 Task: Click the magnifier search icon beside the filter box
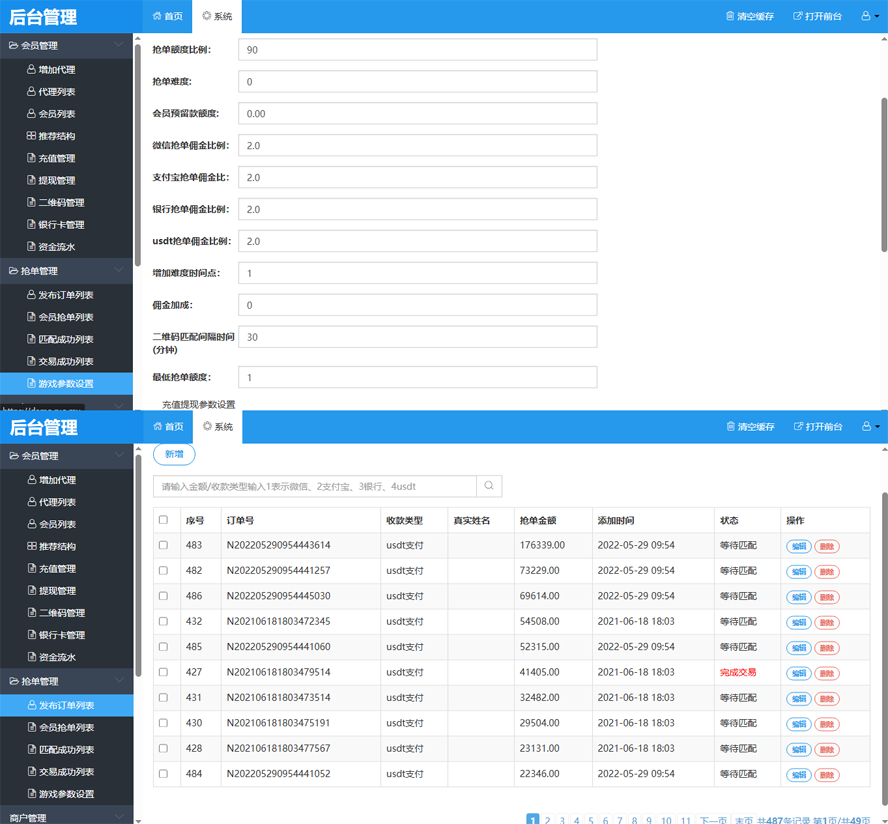[x=489, y=486]
